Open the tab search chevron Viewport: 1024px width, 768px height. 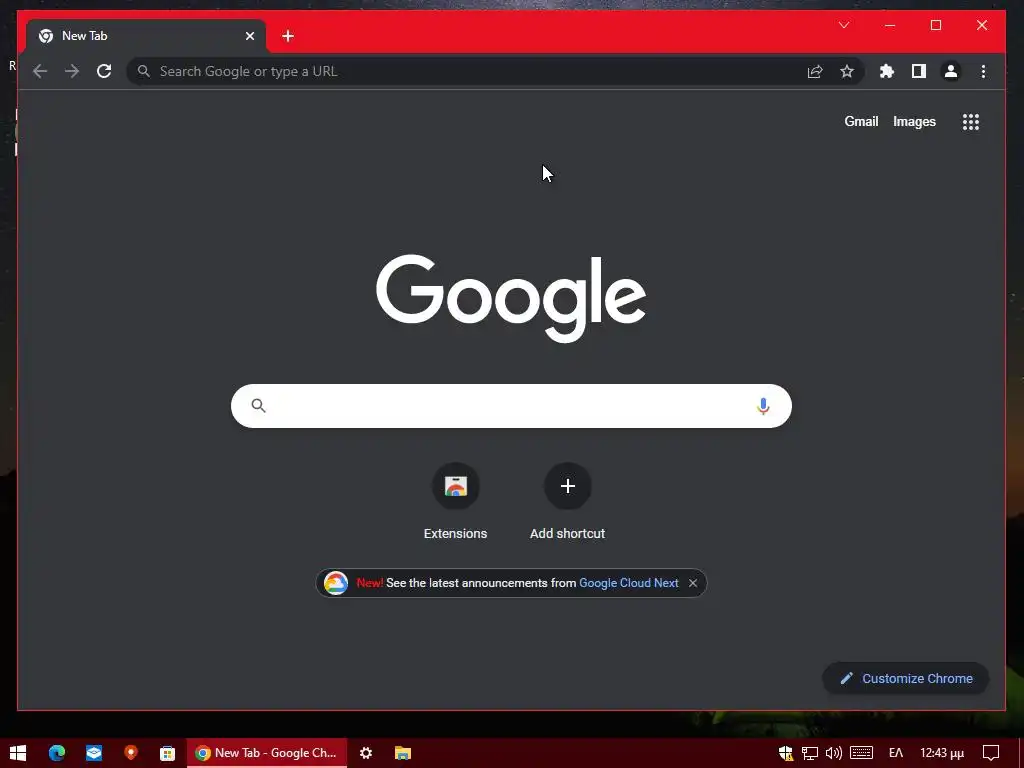coord(844,25)
